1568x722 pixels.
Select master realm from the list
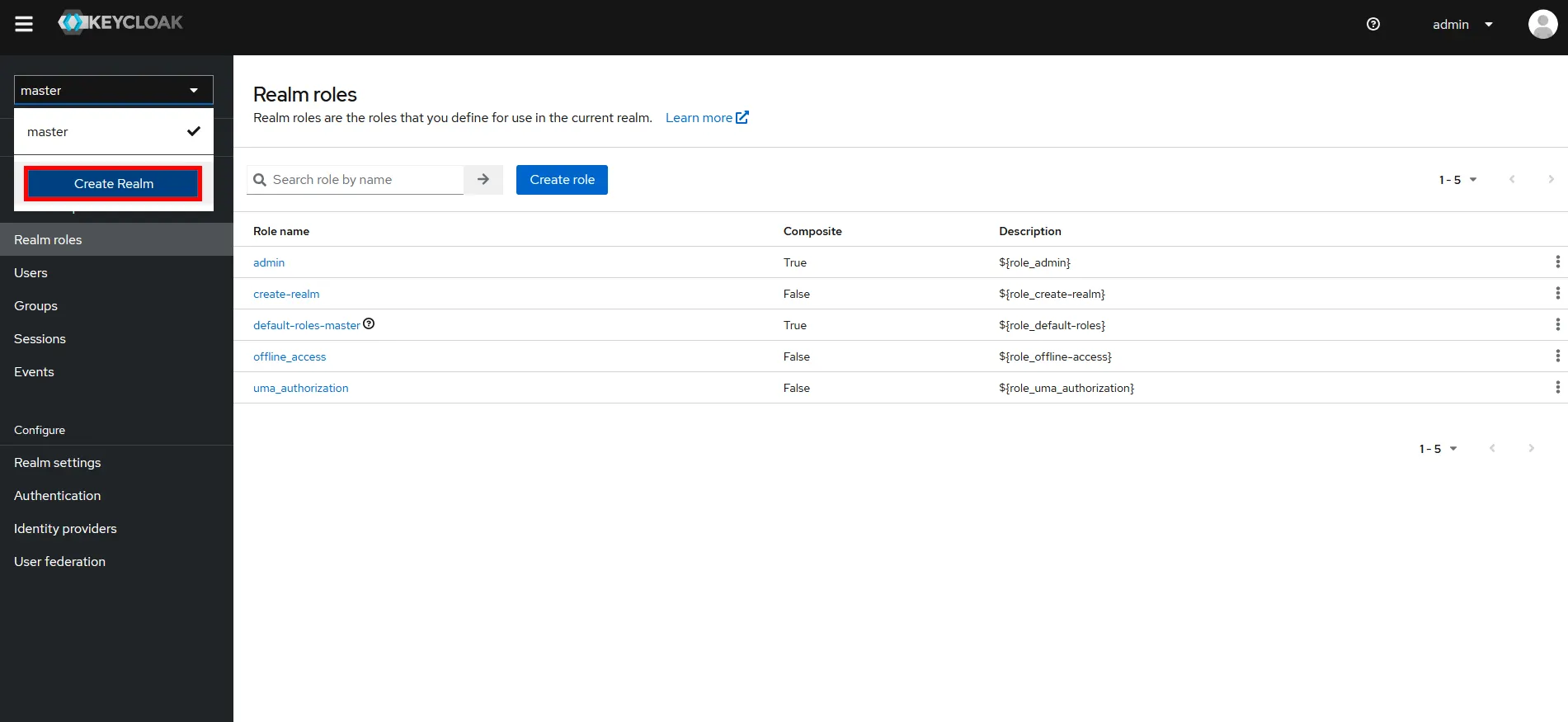point(114,132)
